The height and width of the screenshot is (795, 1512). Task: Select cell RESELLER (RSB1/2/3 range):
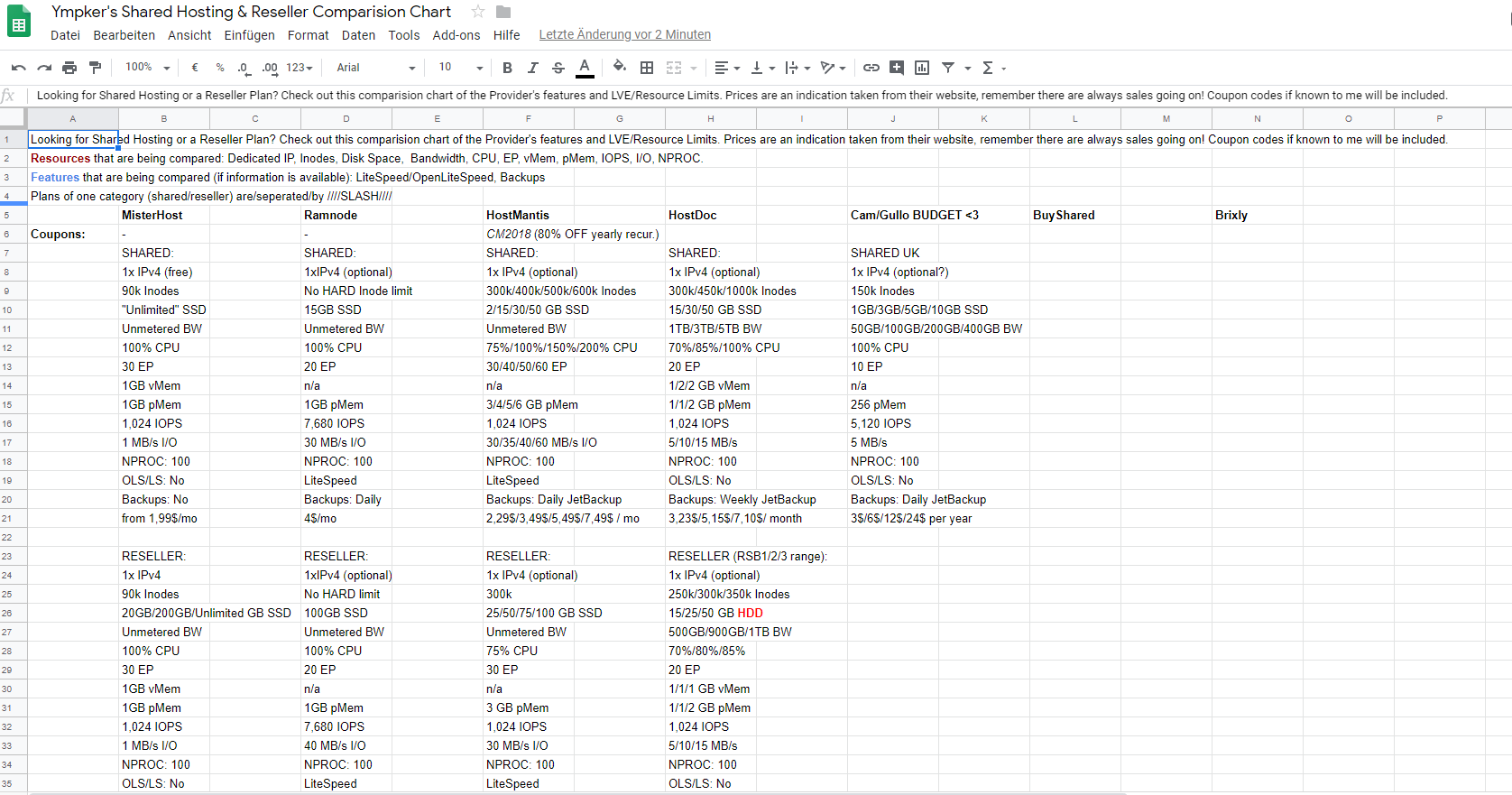click(x=747, y=556)
